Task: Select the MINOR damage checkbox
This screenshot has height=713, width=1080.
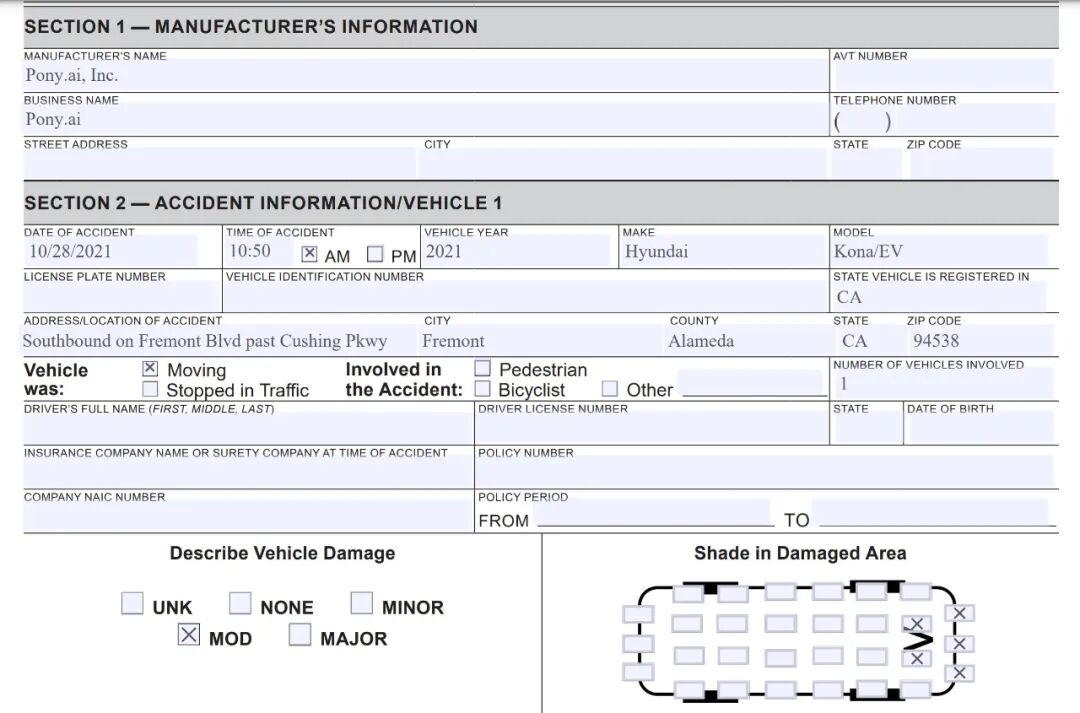Action: [362, 603]
